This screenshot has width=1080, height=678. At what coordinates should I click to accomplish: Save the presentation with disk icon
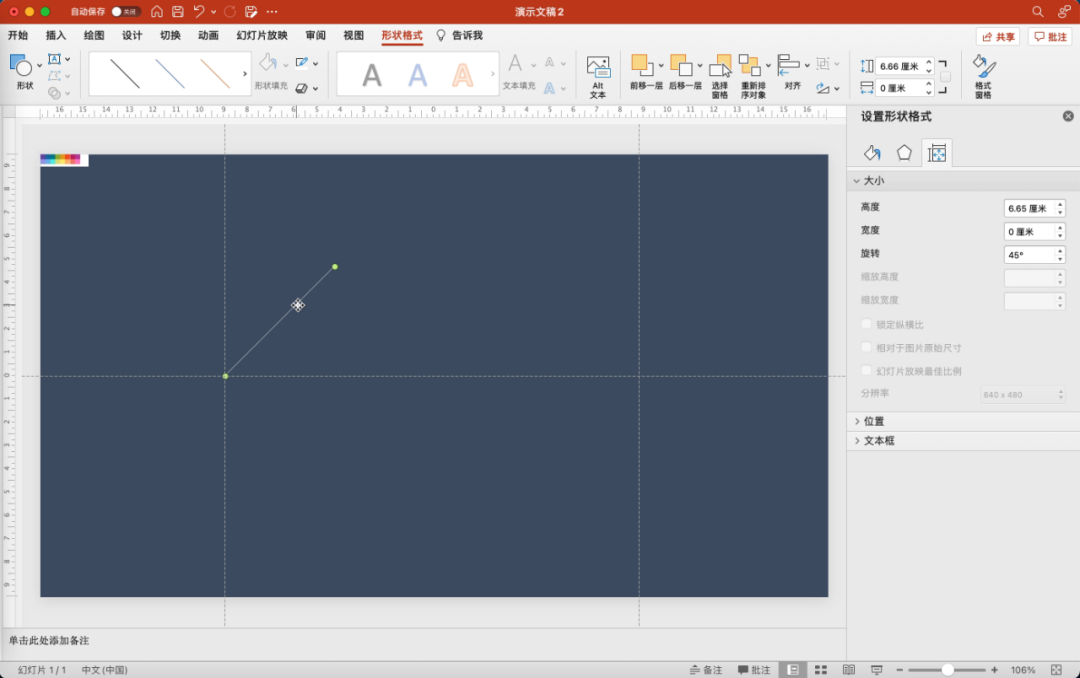(178, 12)
